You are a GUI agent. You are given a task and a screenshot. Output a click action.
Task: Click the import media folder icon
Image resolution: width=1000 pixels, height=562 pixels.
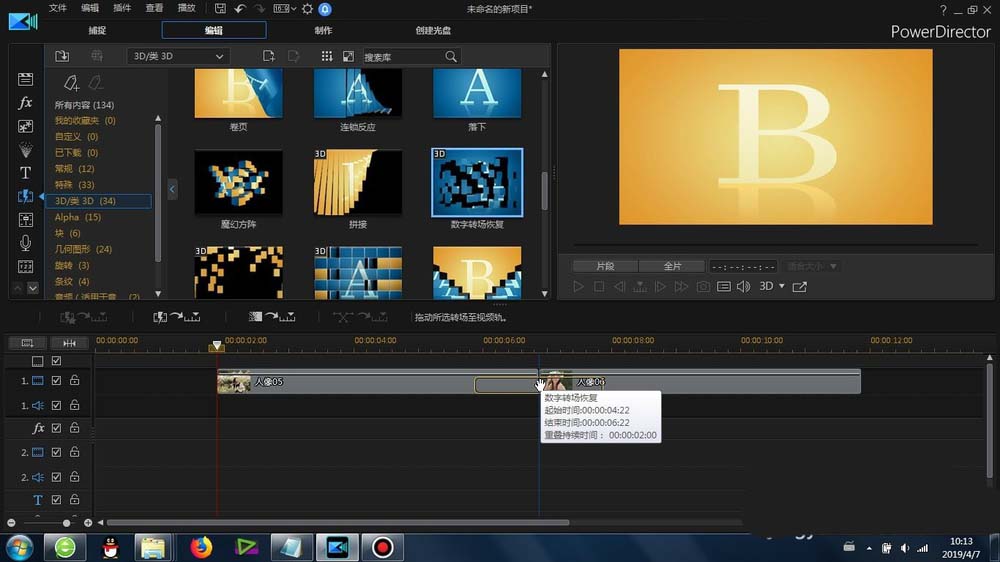tap(62, 56)
